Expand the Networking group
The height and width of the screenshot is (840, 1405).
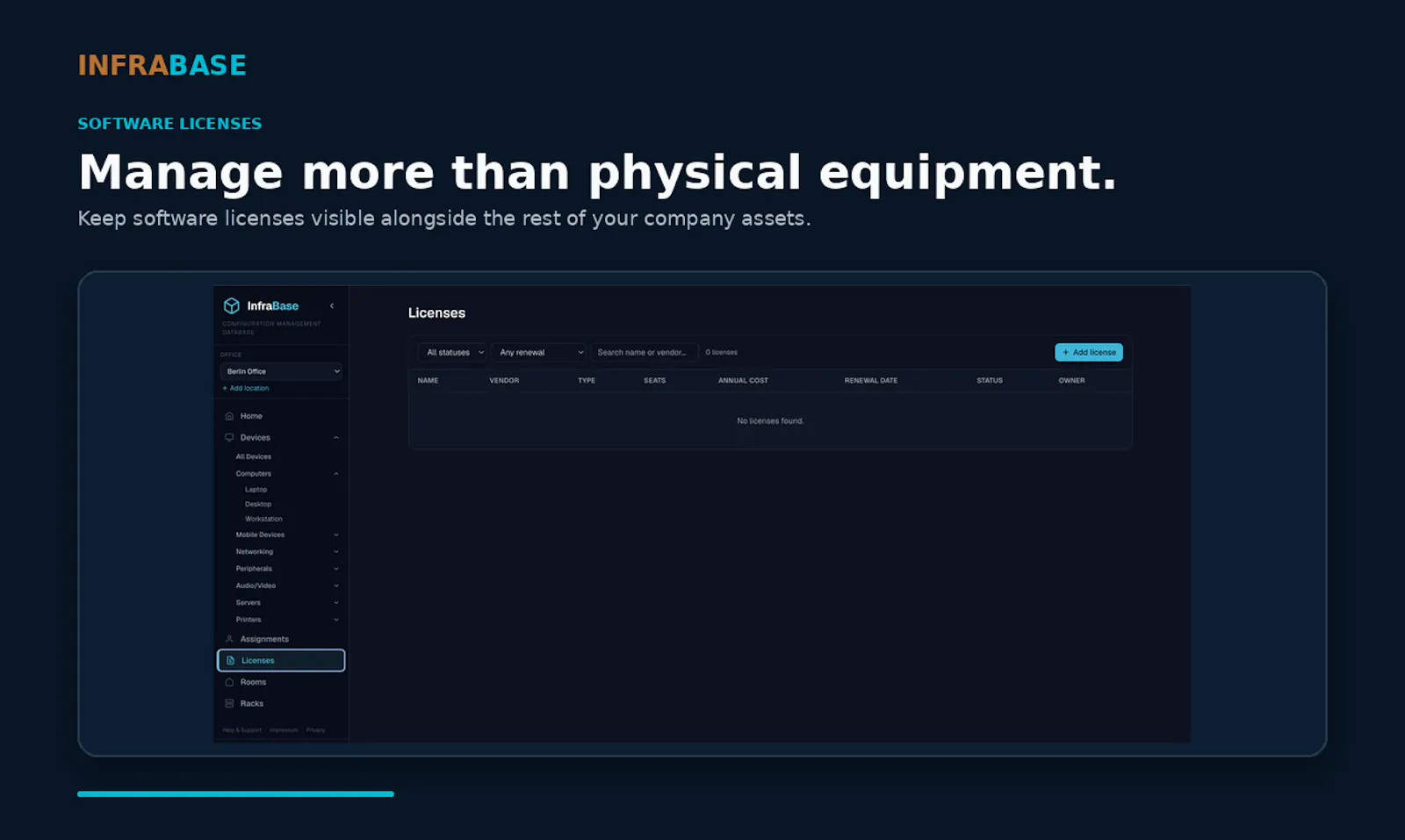tap(336, 551)
